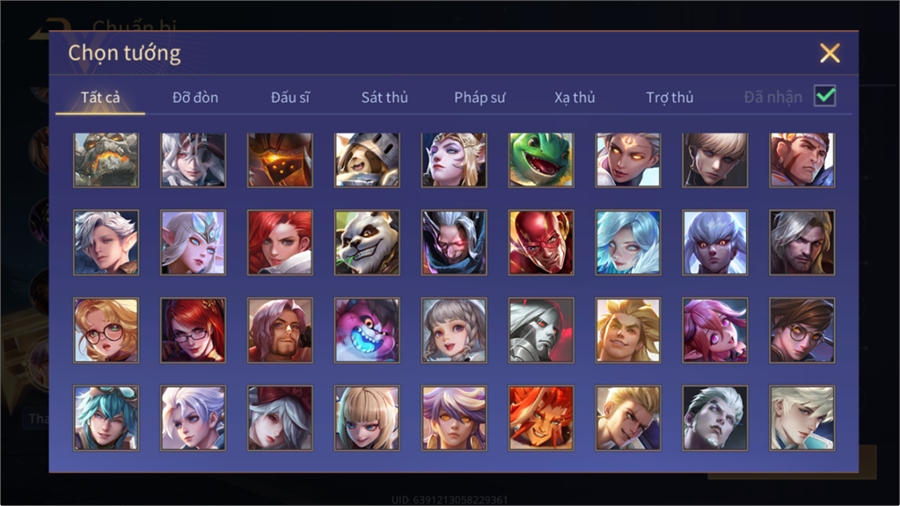Viewport: 900px width, 506px height.
Task: Switch to the Đỡ đòn tab
Action: click(195, 98)
